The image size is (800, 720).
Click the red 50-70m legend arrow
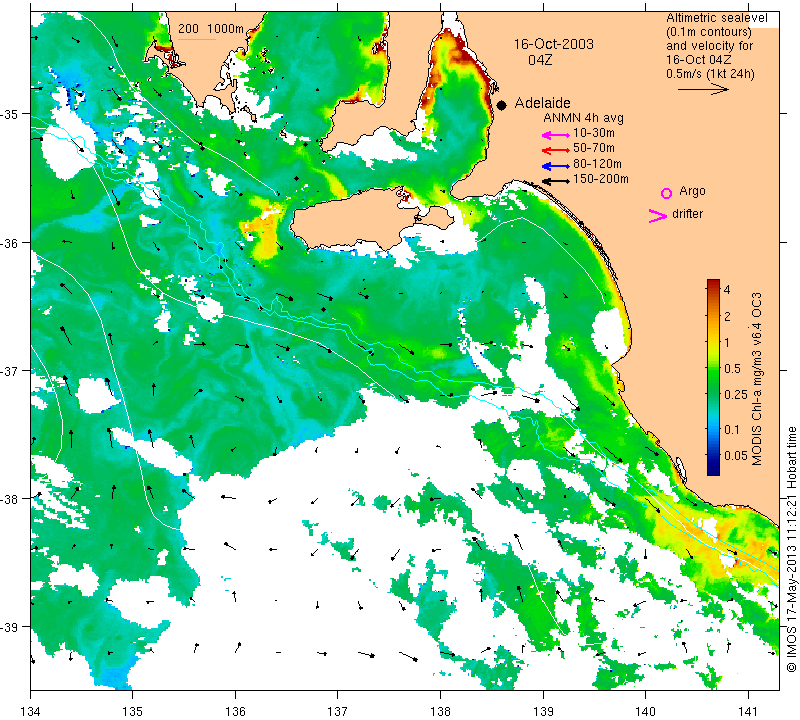tap(556, 150)
